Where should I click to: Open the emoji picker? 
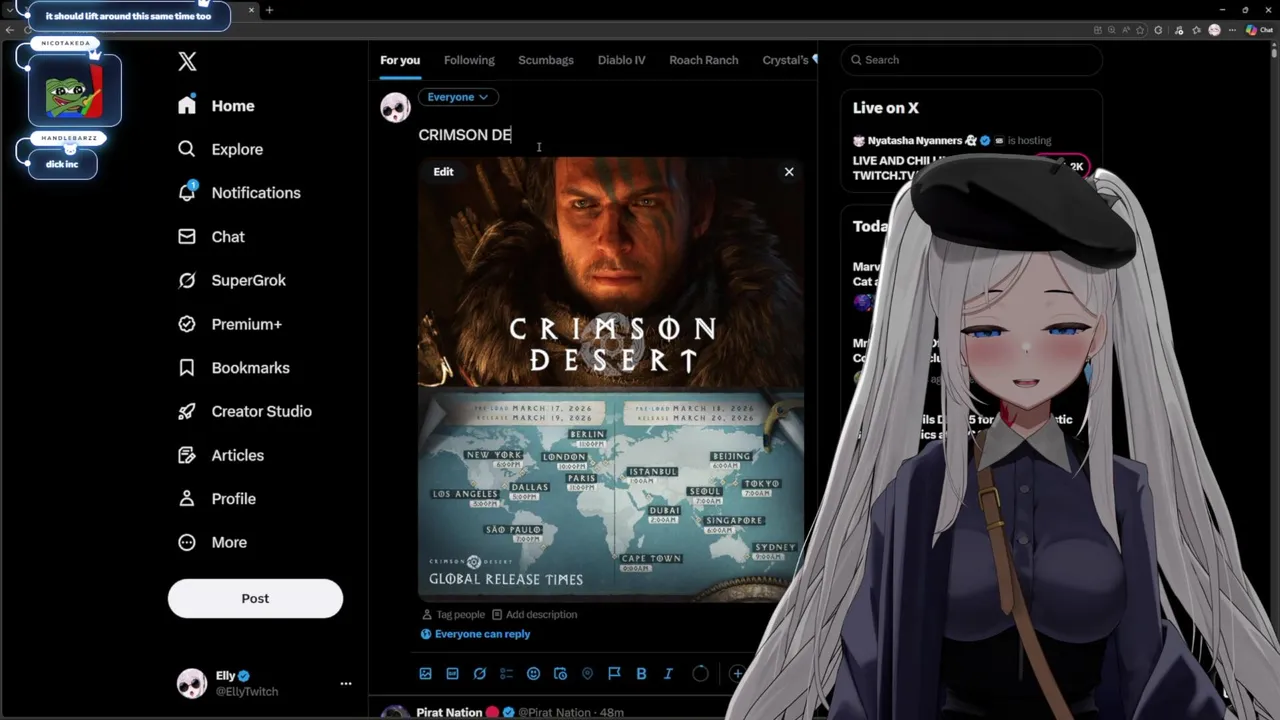pos(533,674)
